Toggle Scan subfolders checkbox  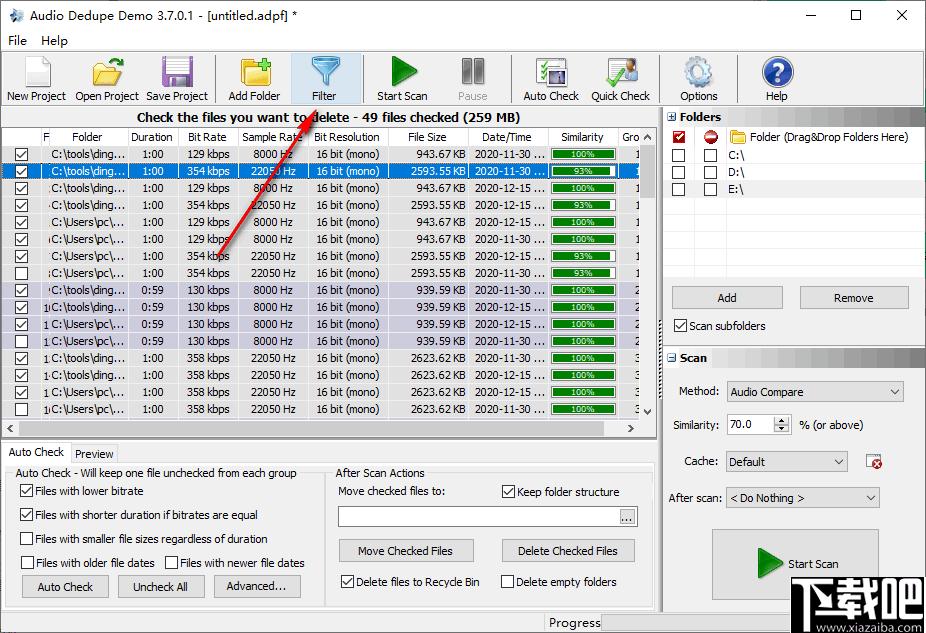pyautogui.click(x=680, y=326)
